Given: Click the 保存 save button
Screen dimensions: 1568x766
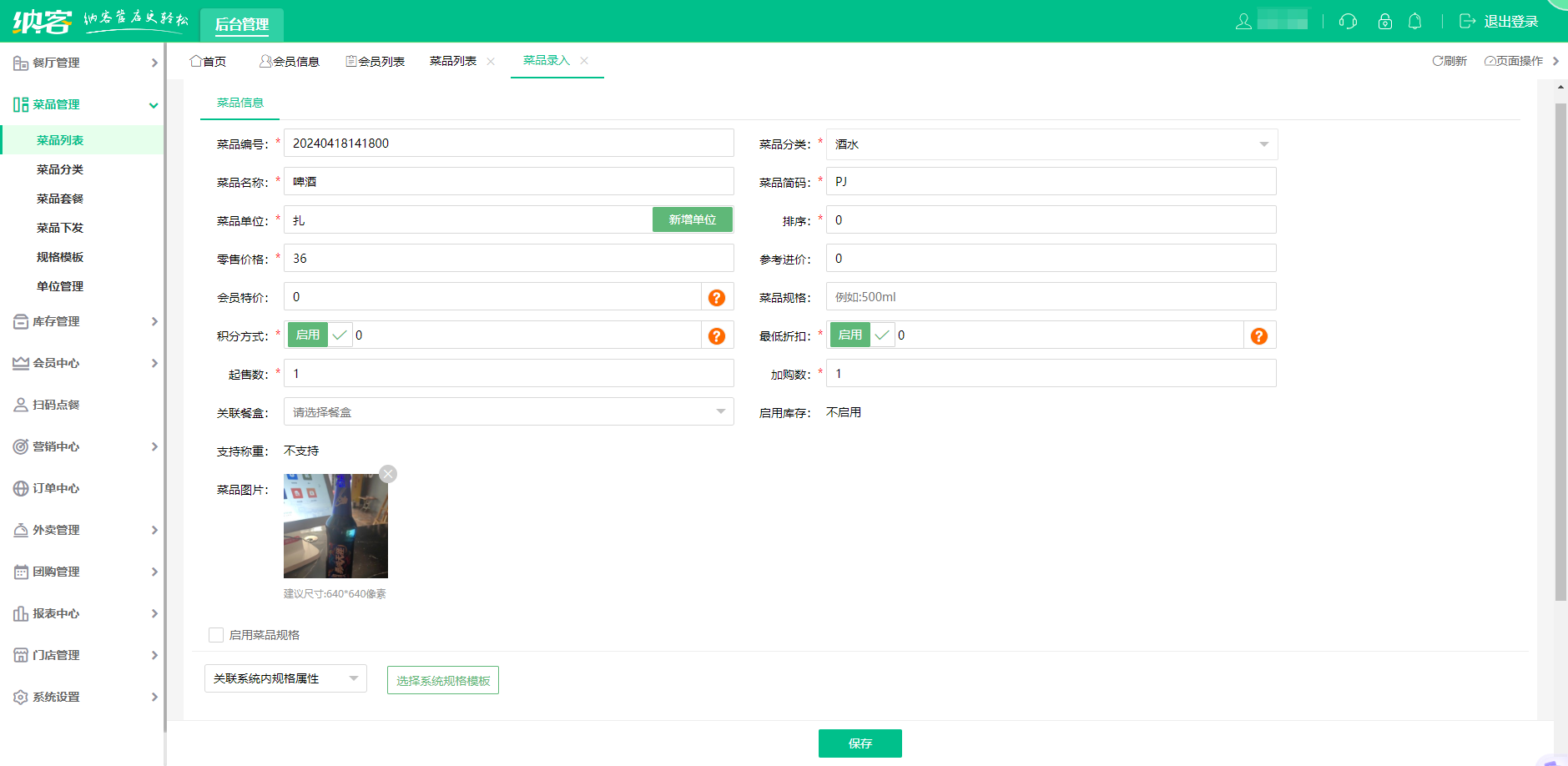Looking at the screenshot, I should [860, 743].
